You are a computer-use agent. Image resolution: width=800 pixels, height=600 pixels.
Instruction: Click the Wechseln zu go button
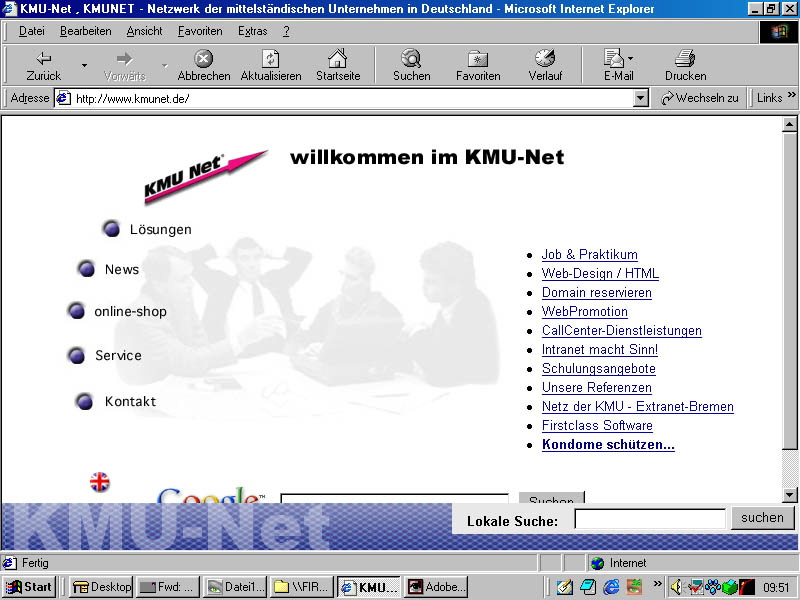point(699,98)
